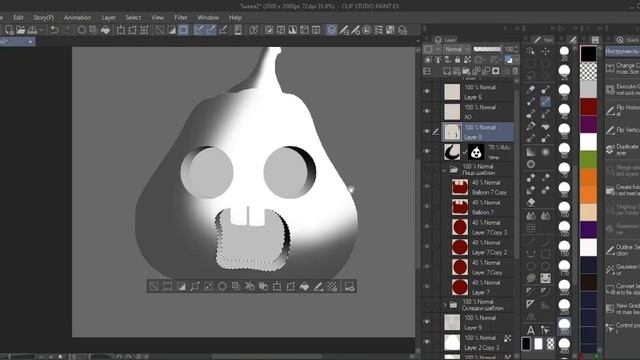Click the new layer folder icon
Viewport: 640px width, 360px height.
466,71
